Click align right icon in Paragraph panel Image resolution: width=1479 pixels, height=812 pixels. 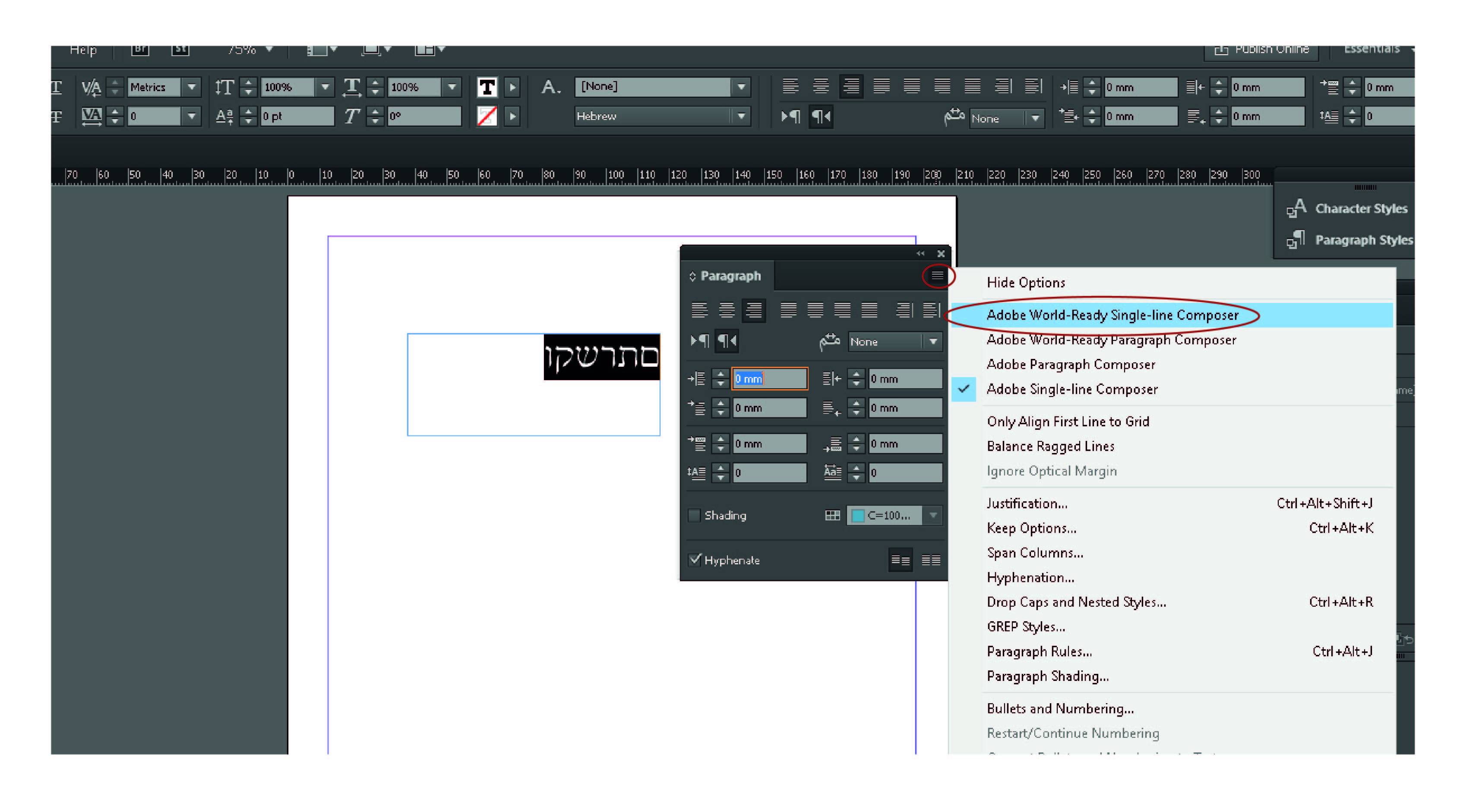coord(753,311)
